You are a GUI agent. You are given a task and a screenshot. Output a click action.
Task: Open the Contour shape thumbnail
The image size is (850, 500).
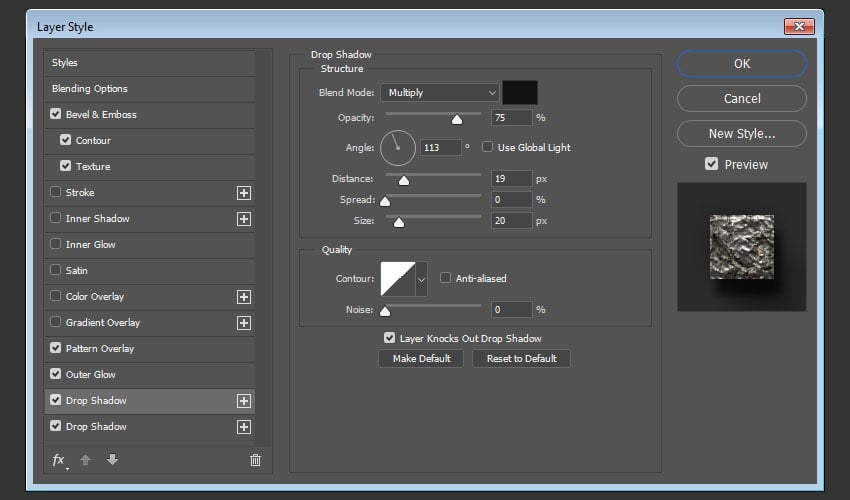(x=397, y=279)
